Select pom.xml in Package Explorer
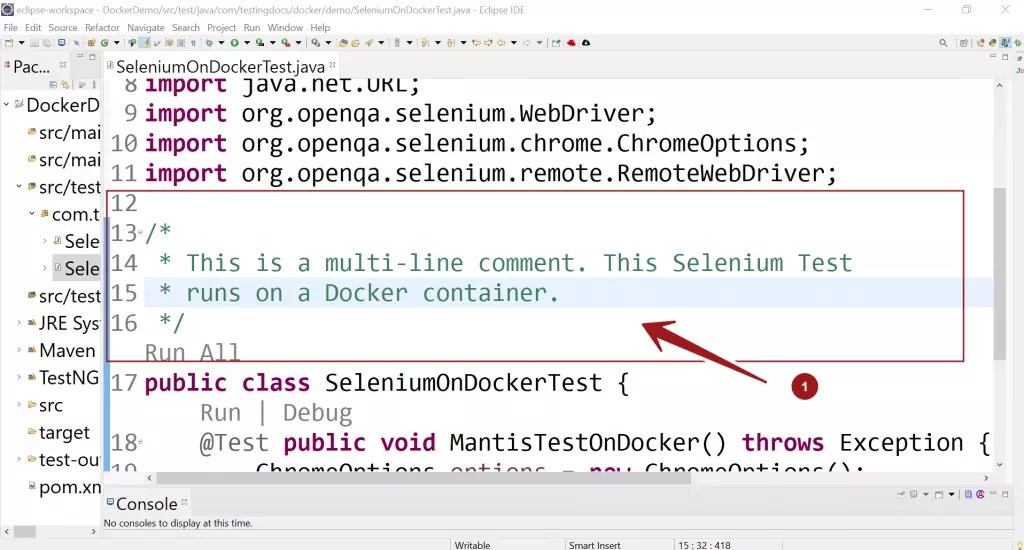Image resolution: width=1024 pixels, height=550 pixels. pyautogui.click(x=65, y=487)
